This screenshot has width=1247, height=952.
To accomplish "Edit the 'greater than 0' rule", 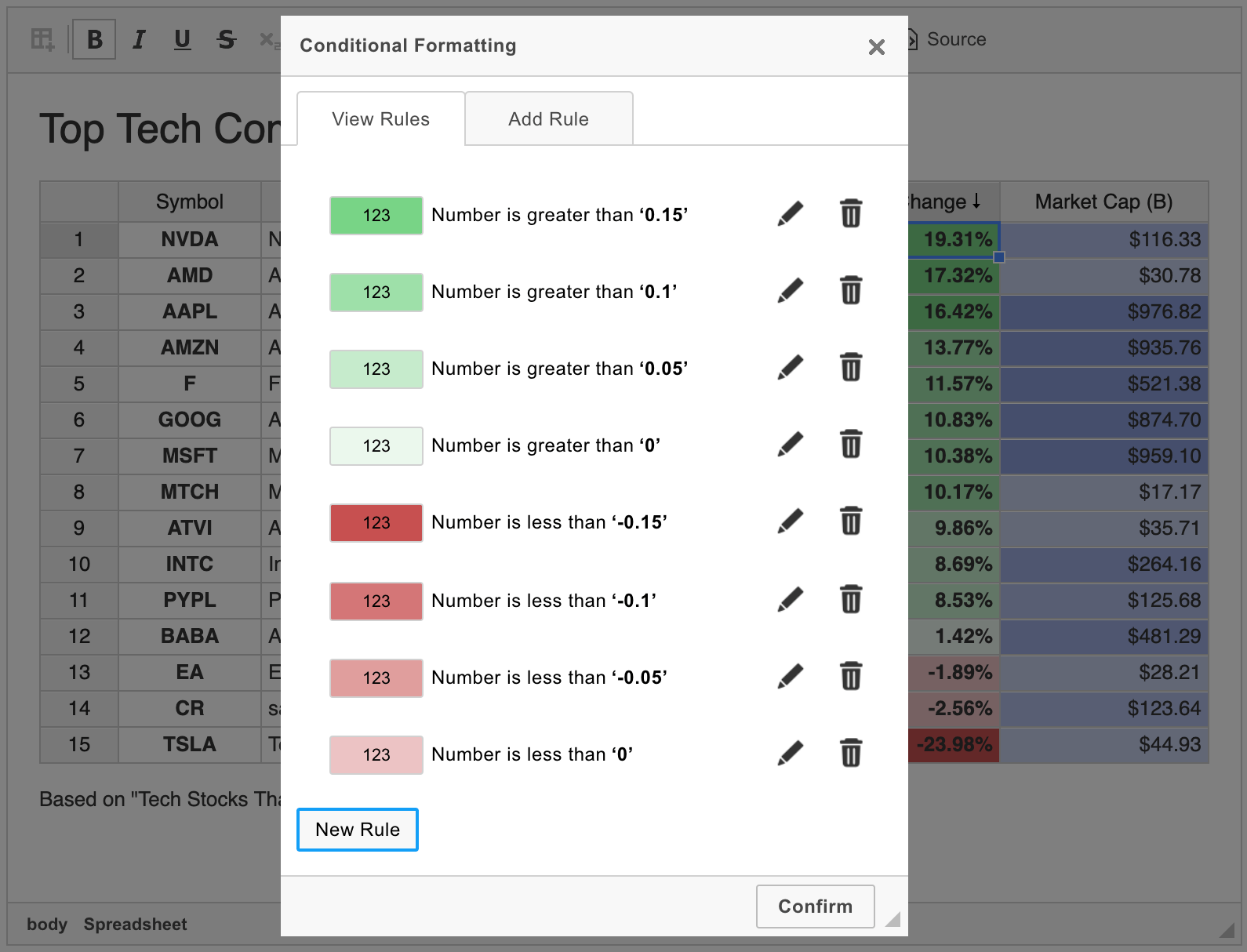I will click(x=791, y=445).
